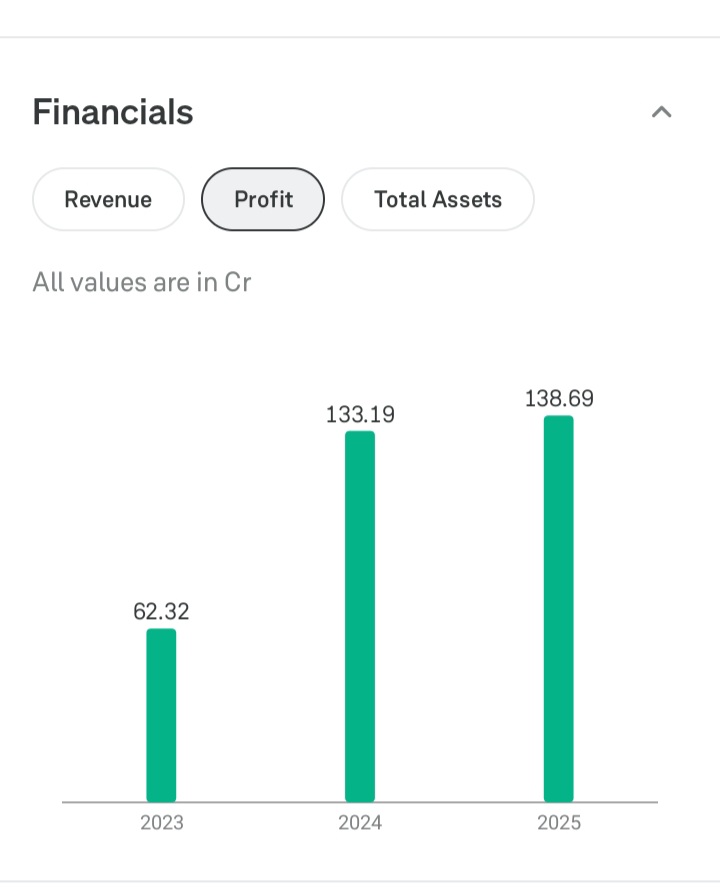Click empty chart space above the 2023 bar
This screenshot has width=720, height=894.
tap(161, 480)
